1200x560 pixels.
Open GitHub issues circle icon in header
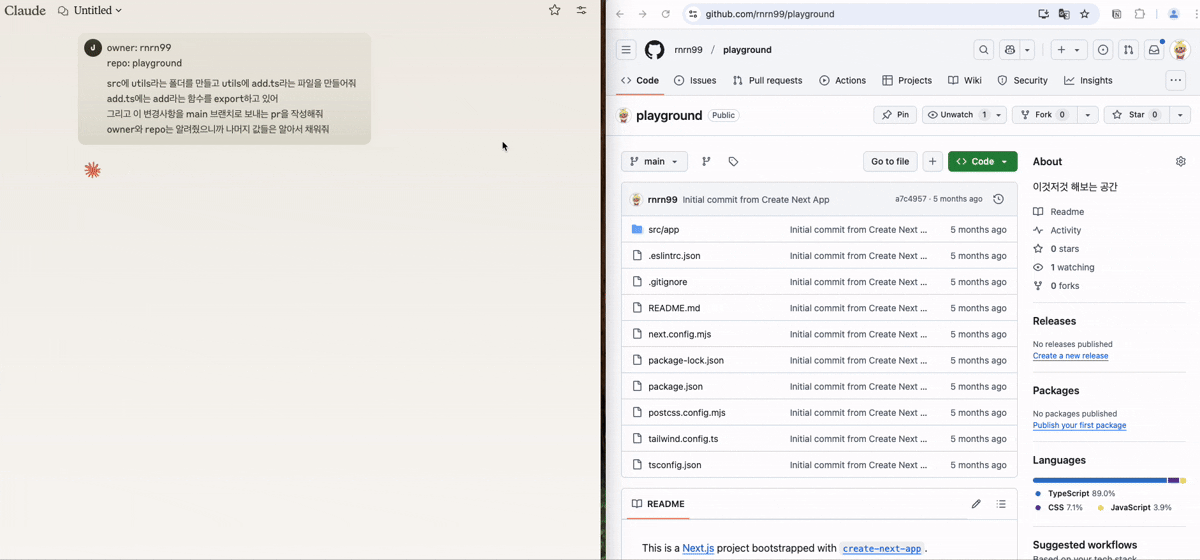point(1103,50)
